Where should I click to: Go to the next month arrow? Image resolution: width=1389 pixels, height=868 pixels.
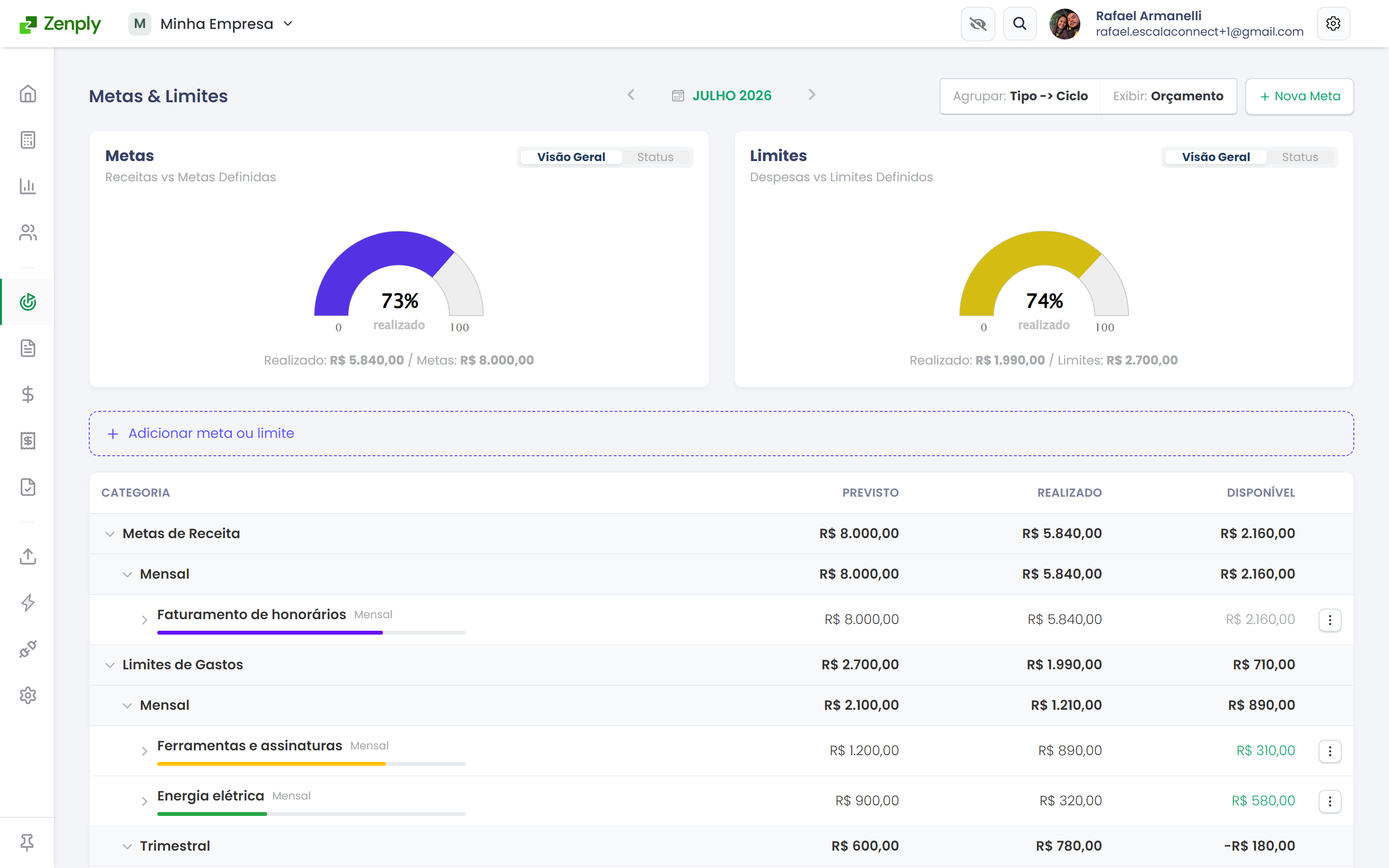click(x=812, y=95)
